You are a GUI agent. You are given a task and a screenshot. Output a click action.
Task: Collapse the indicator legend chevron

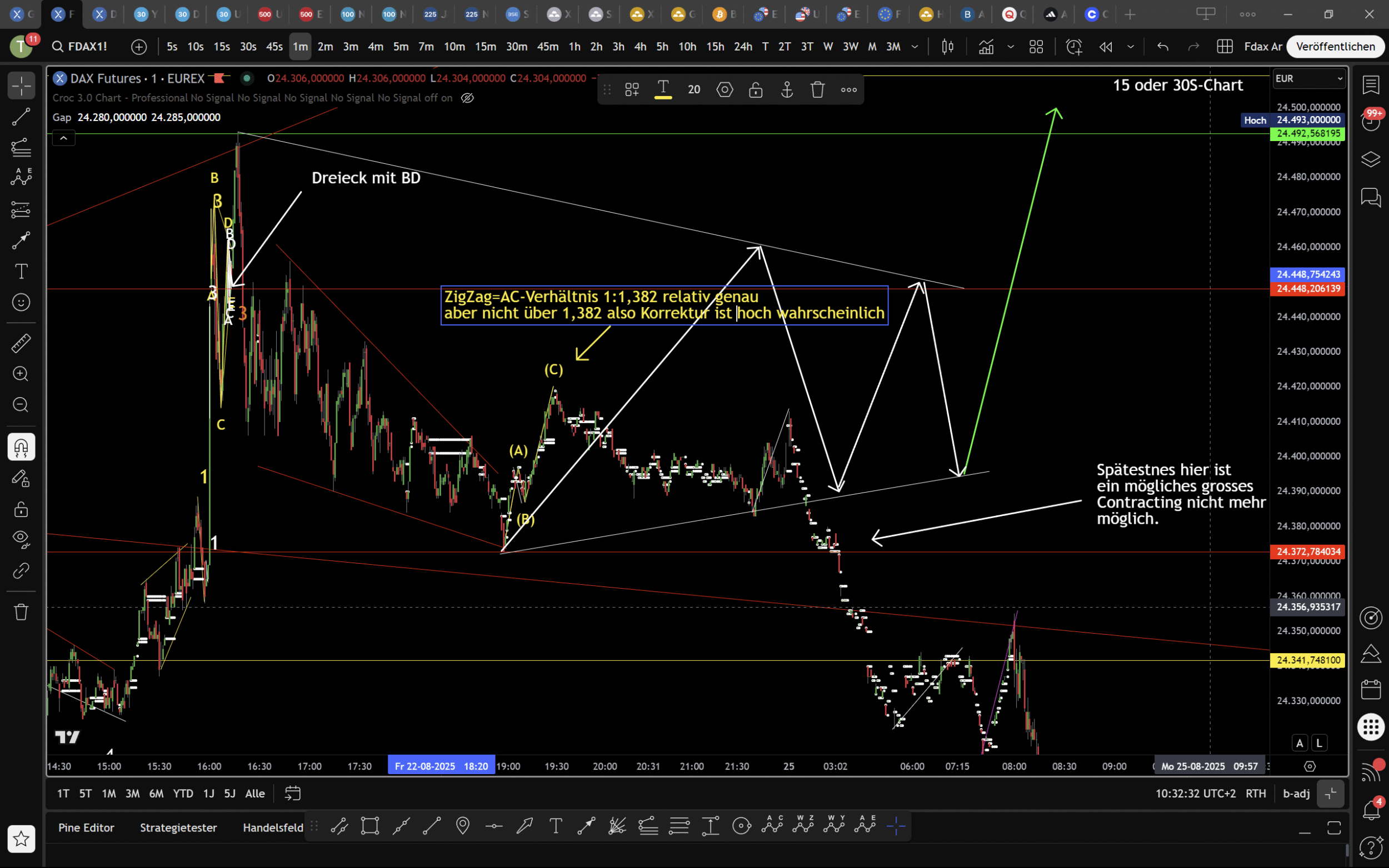(63, 138)
